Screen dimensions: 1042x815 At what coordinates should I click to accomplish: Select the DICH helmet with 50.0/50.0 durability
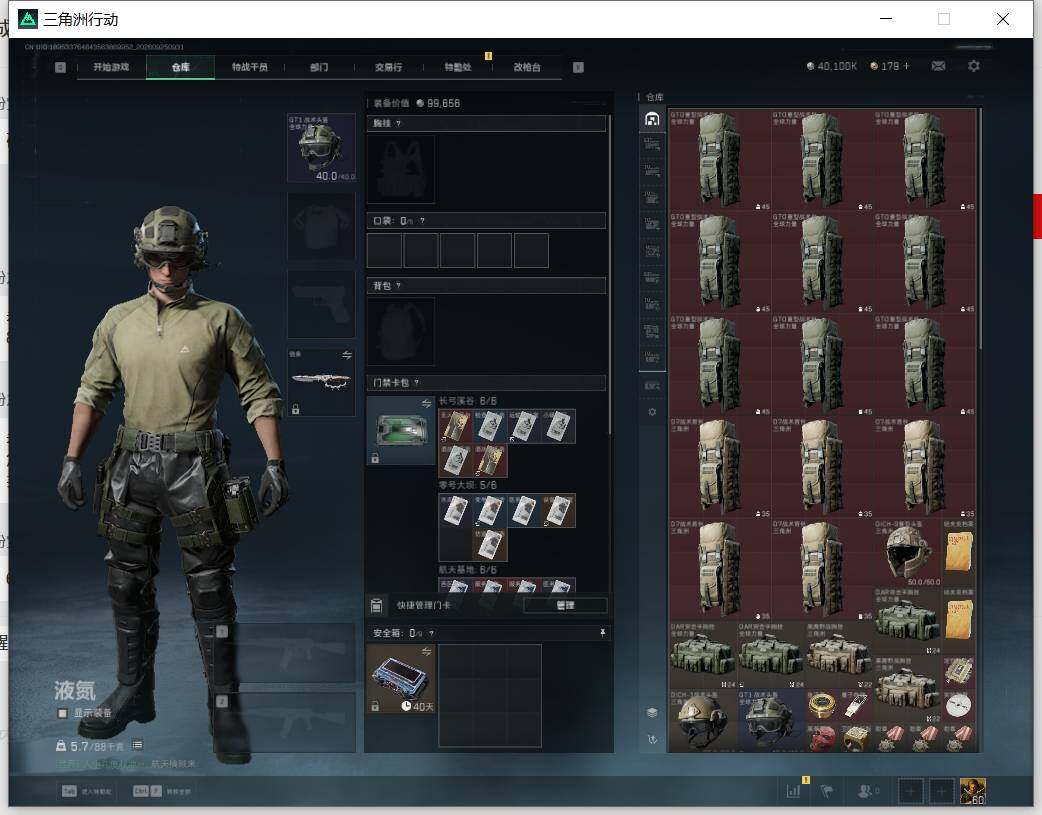[x=907, y=553]
